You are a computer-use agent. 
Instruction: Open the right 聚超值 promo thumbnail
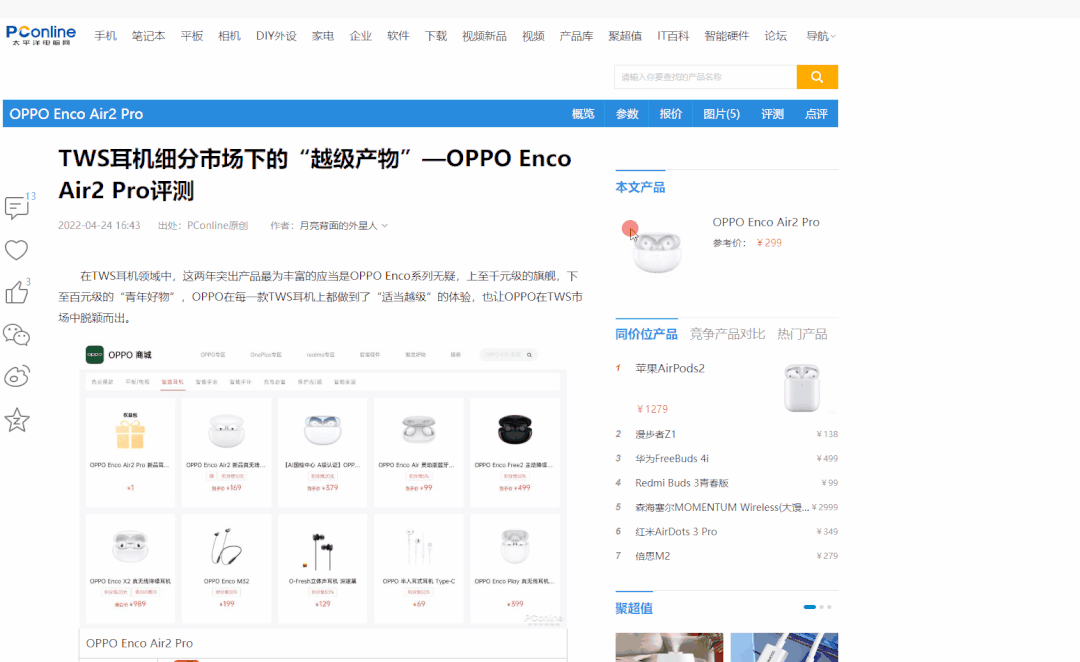(x=785, y=648)
